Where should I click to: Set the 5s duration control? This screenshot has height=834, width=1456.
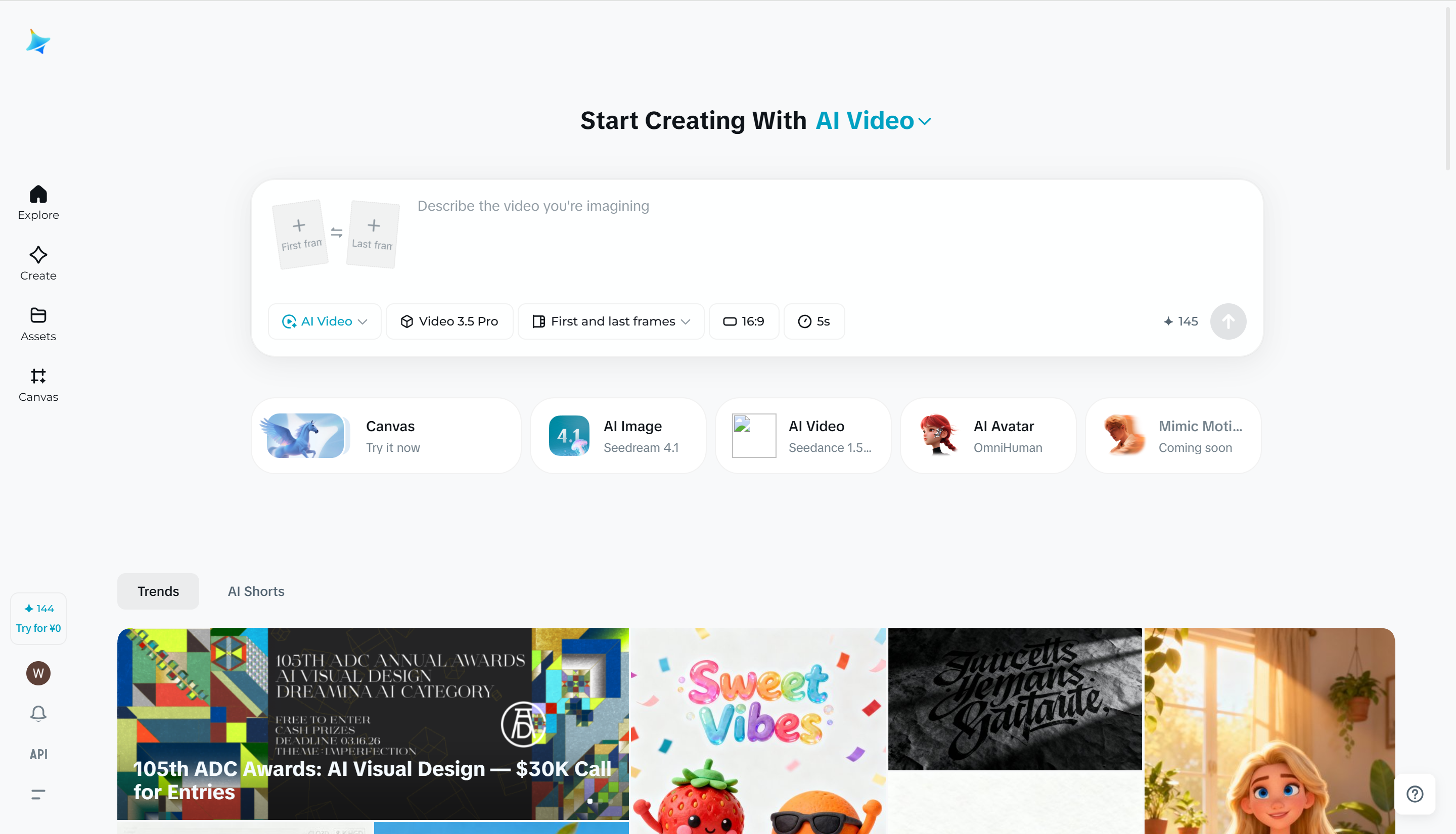click(x=814, y=321)
